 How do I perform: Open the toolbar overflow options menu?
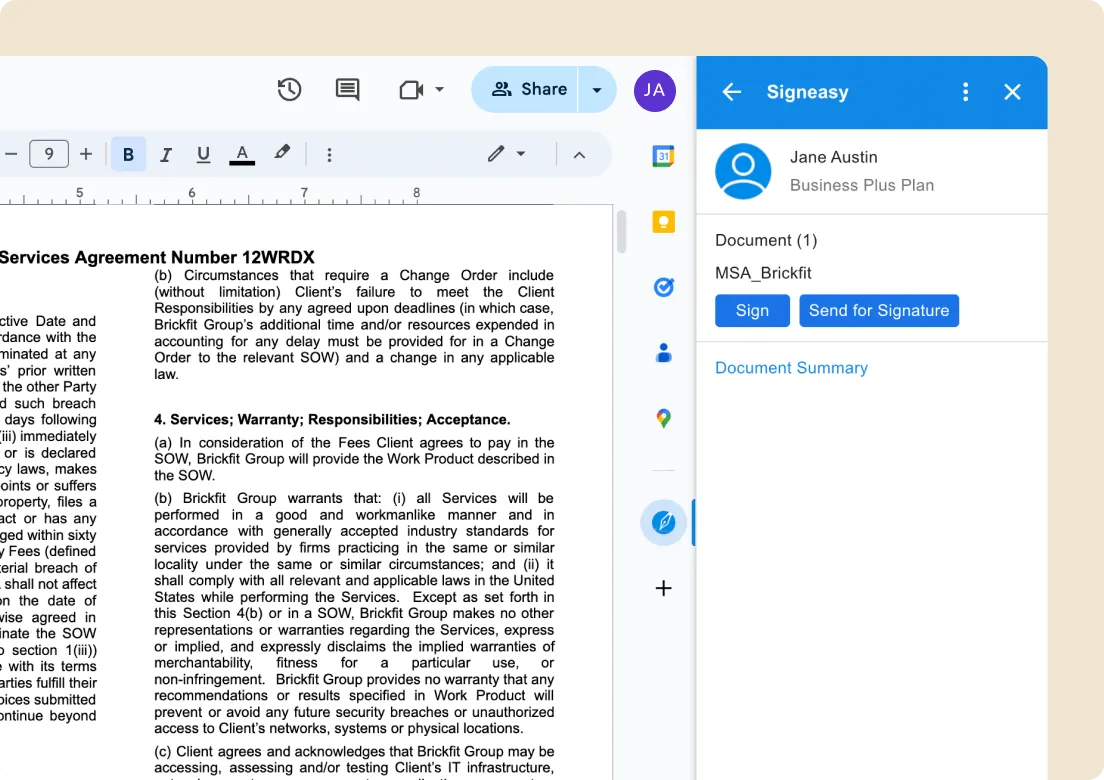[329, 154]
